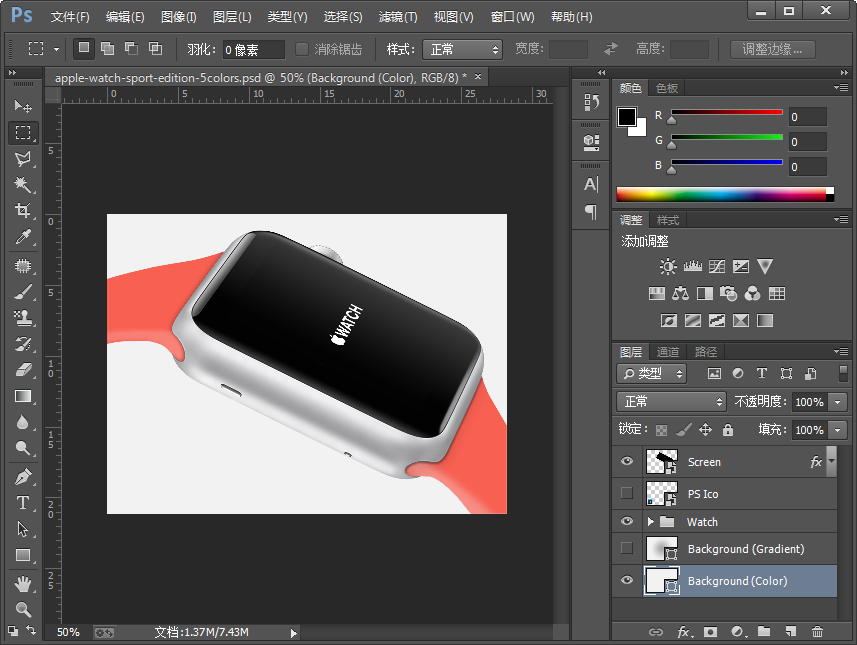Open the Layers panel options menu
857x645 pixels.
[841, 351]
